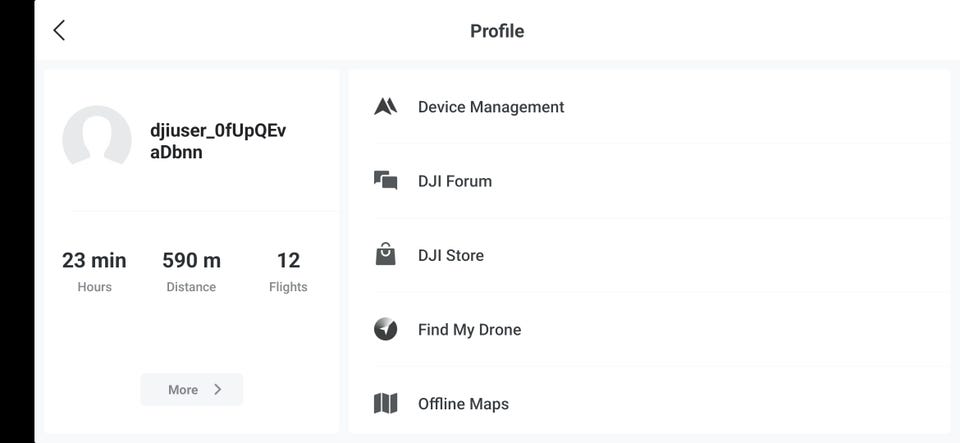Tap the Offline Maps map icon

tap(386, 404)
